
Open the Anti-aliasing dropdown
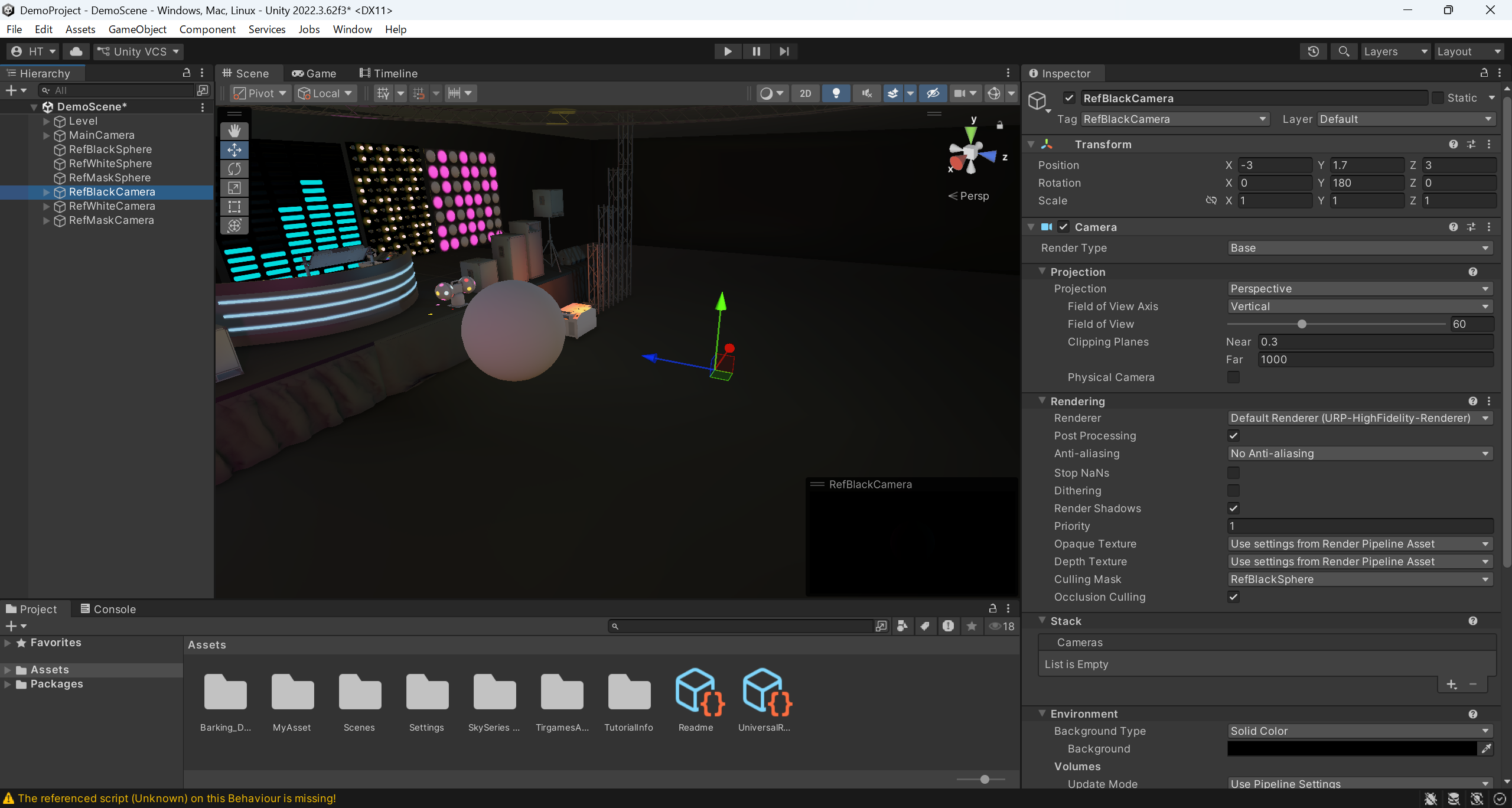tap(1360, 454)
